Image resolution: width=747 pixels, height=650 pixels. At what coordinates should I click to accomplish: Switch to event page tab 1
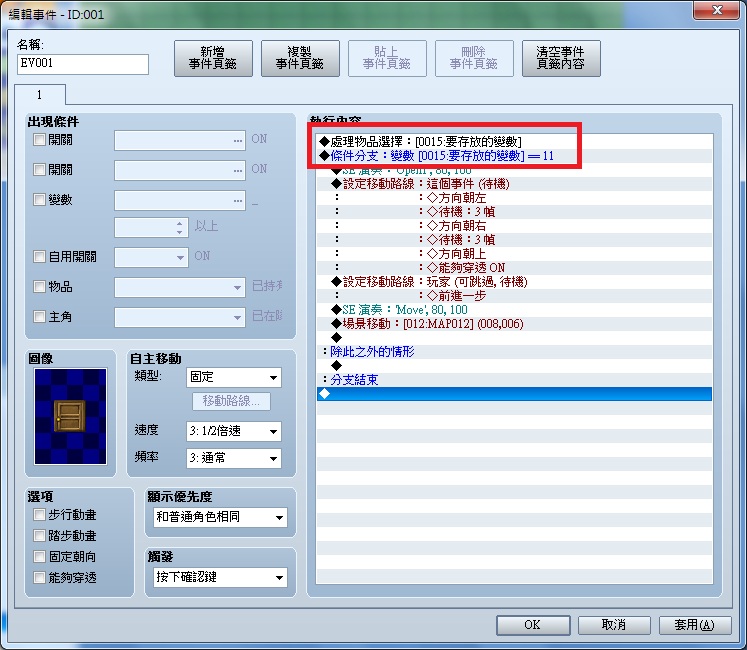[40, 95]
